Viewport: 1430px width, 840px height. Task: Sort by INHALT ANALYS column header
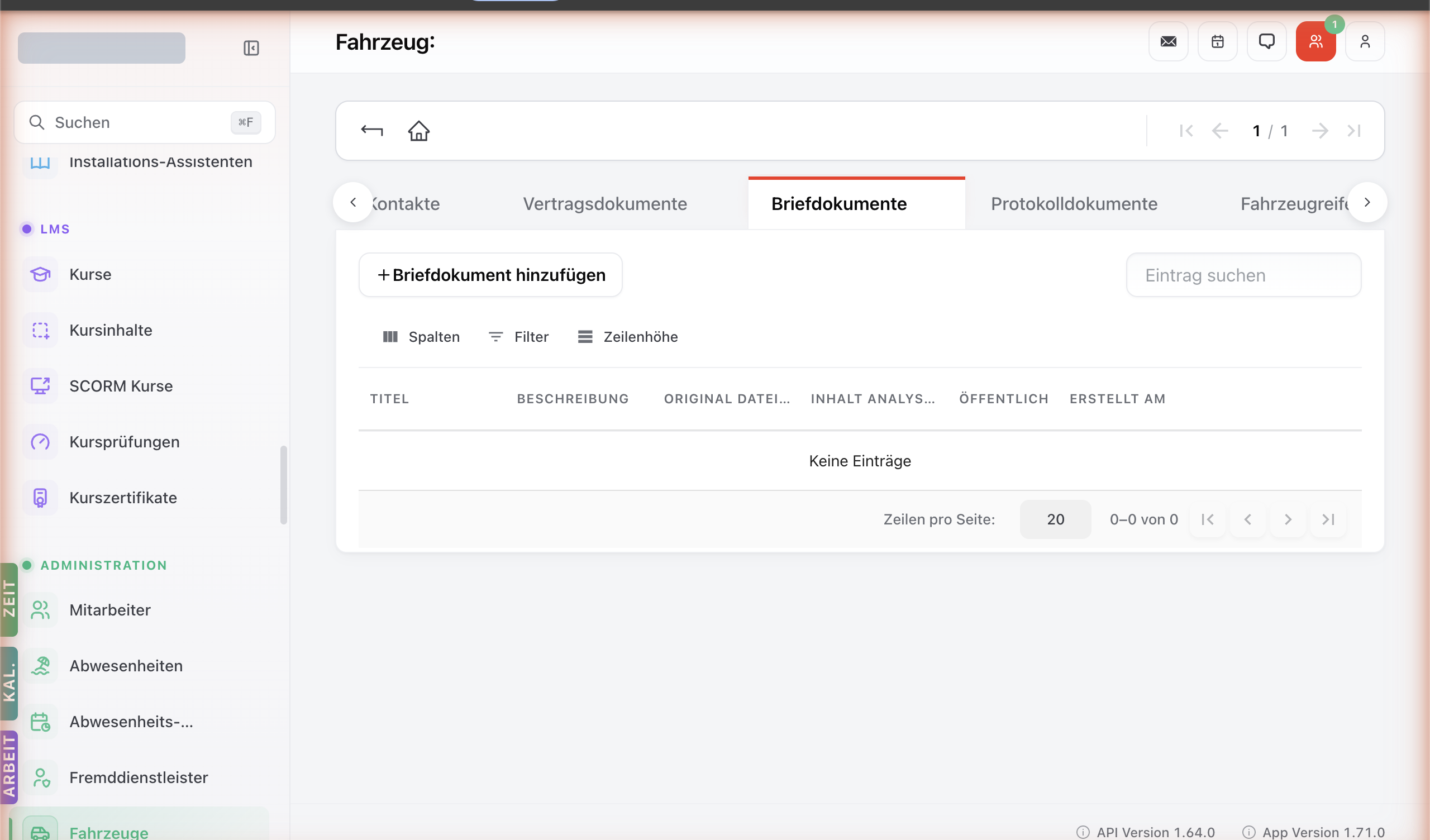[873, 398]
